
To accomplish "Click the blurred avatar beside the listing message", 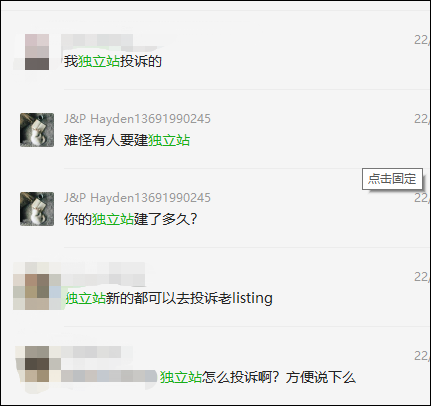I will (37, 291).
